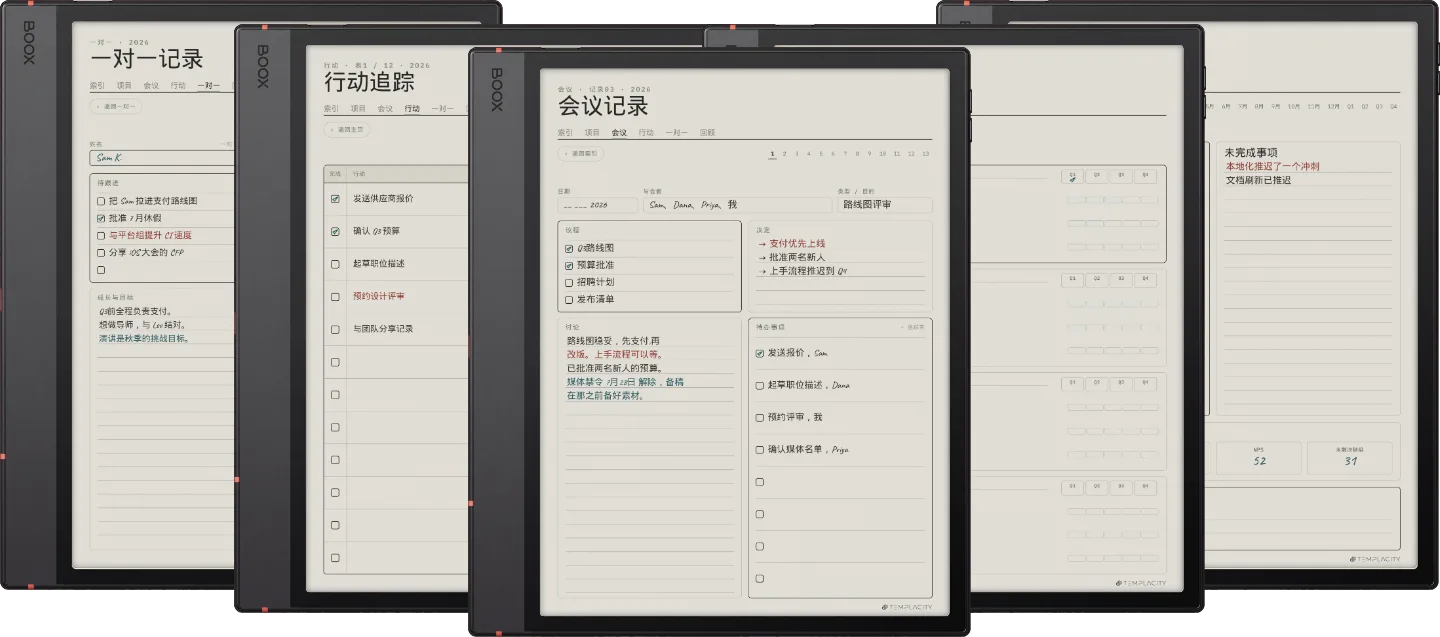Check the 预约设计评审 action row checkbox
The image size is (1440, 637).
click(x=335, y=296)
